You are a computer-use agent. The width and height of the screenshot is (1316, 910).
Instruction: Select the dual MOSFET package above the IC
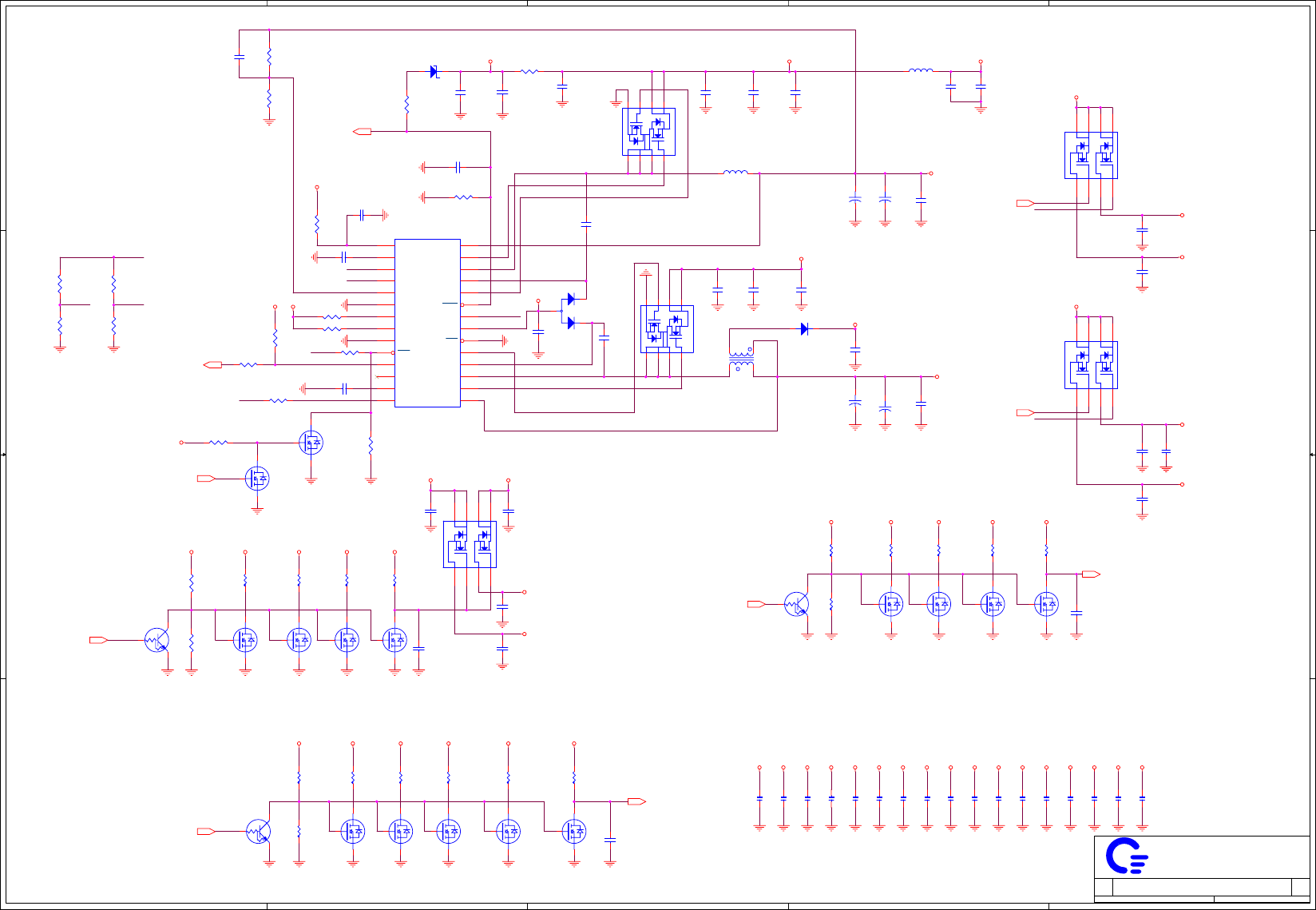tap(648, 132)
